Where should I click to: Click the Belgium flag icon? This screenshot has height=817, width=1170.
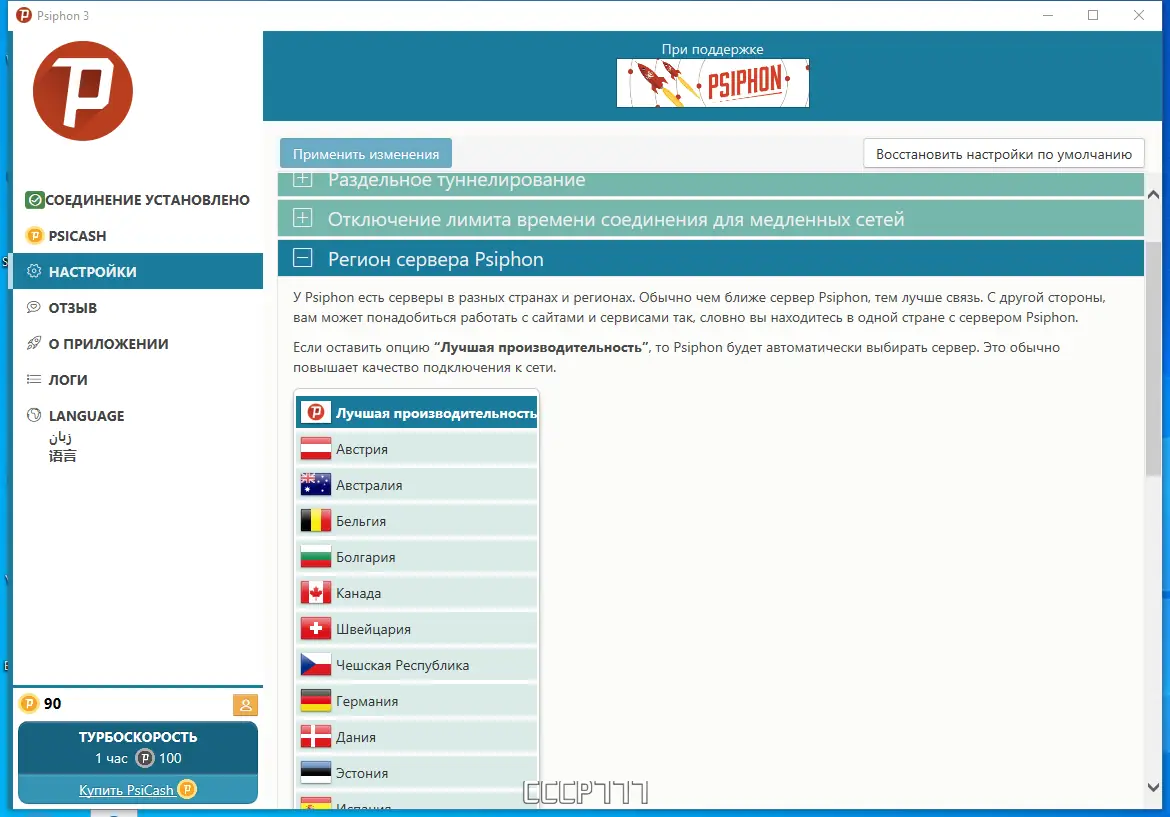click(x=316, y=521)
